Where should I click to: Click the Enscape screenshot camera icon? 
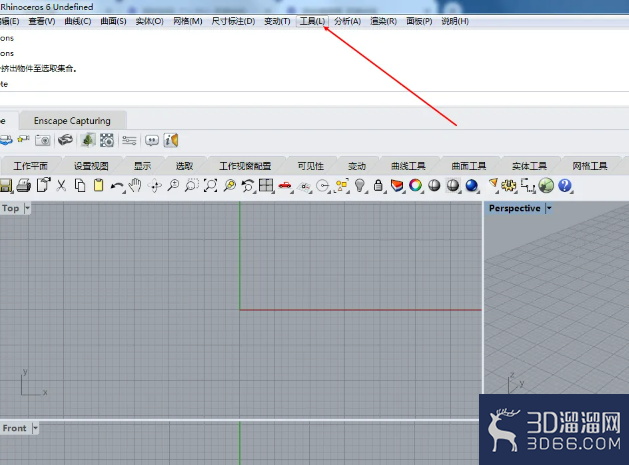click(43, 140)
